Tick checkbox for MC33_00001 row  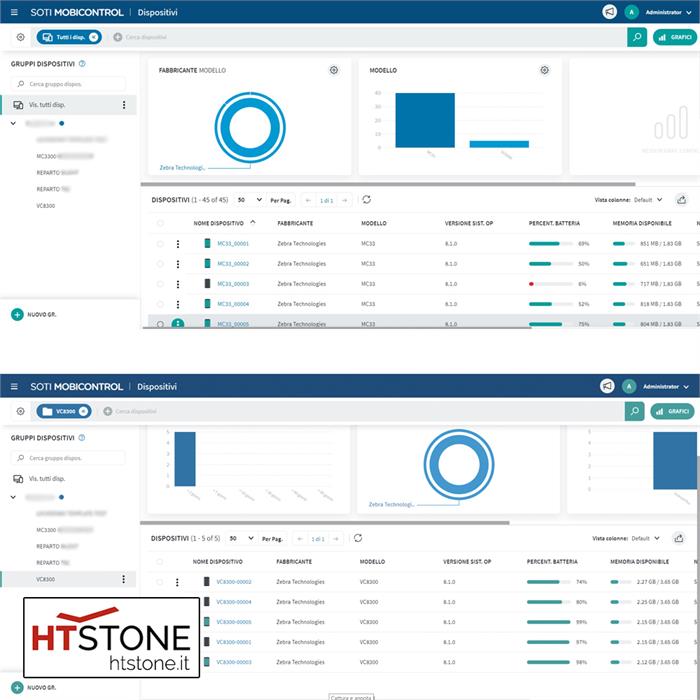click(160, 244)
